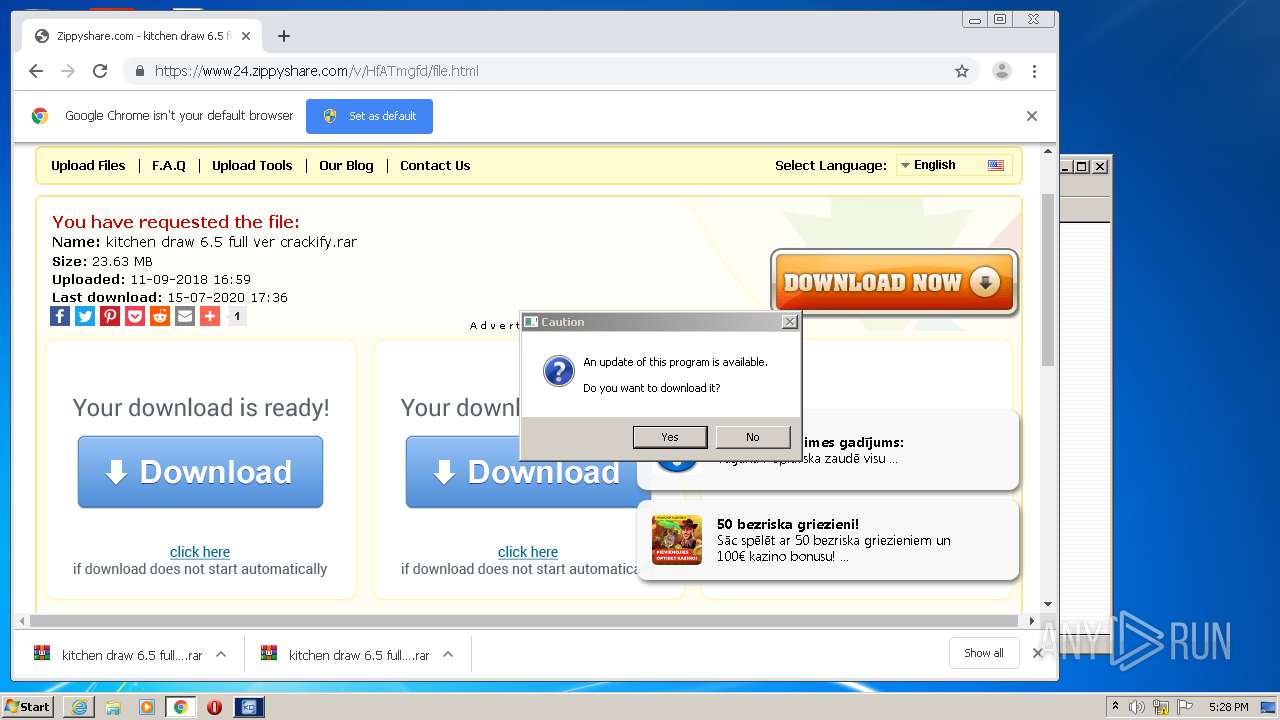Share file on Reddit icon
The width and height of the screenshot is (1280, 720).
tap(160, 316)
